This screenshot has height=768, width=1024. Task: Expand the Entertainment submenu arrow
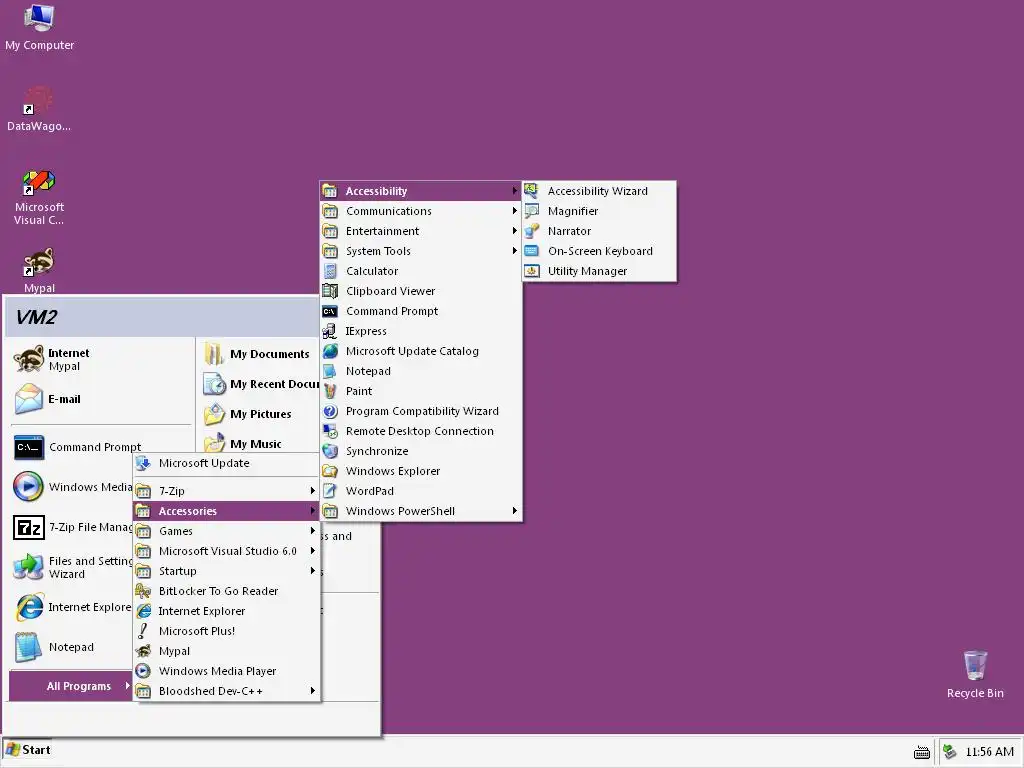click(x=515, y=231)
